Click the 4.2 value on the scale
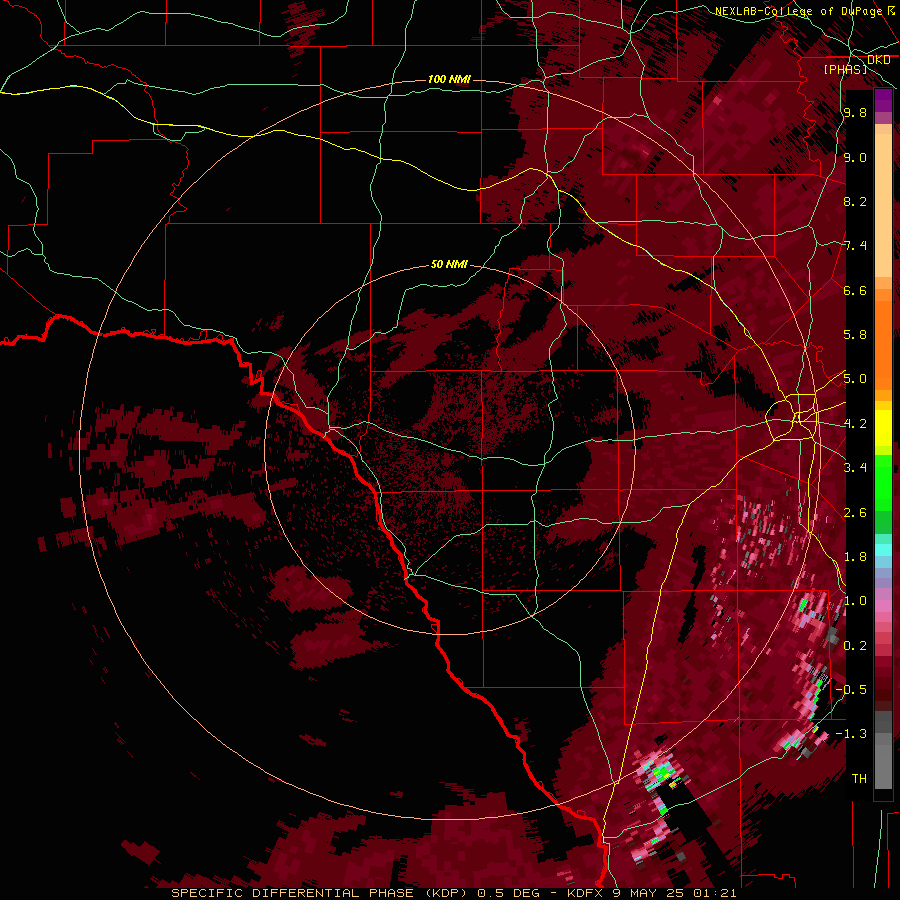 point(855,424)
